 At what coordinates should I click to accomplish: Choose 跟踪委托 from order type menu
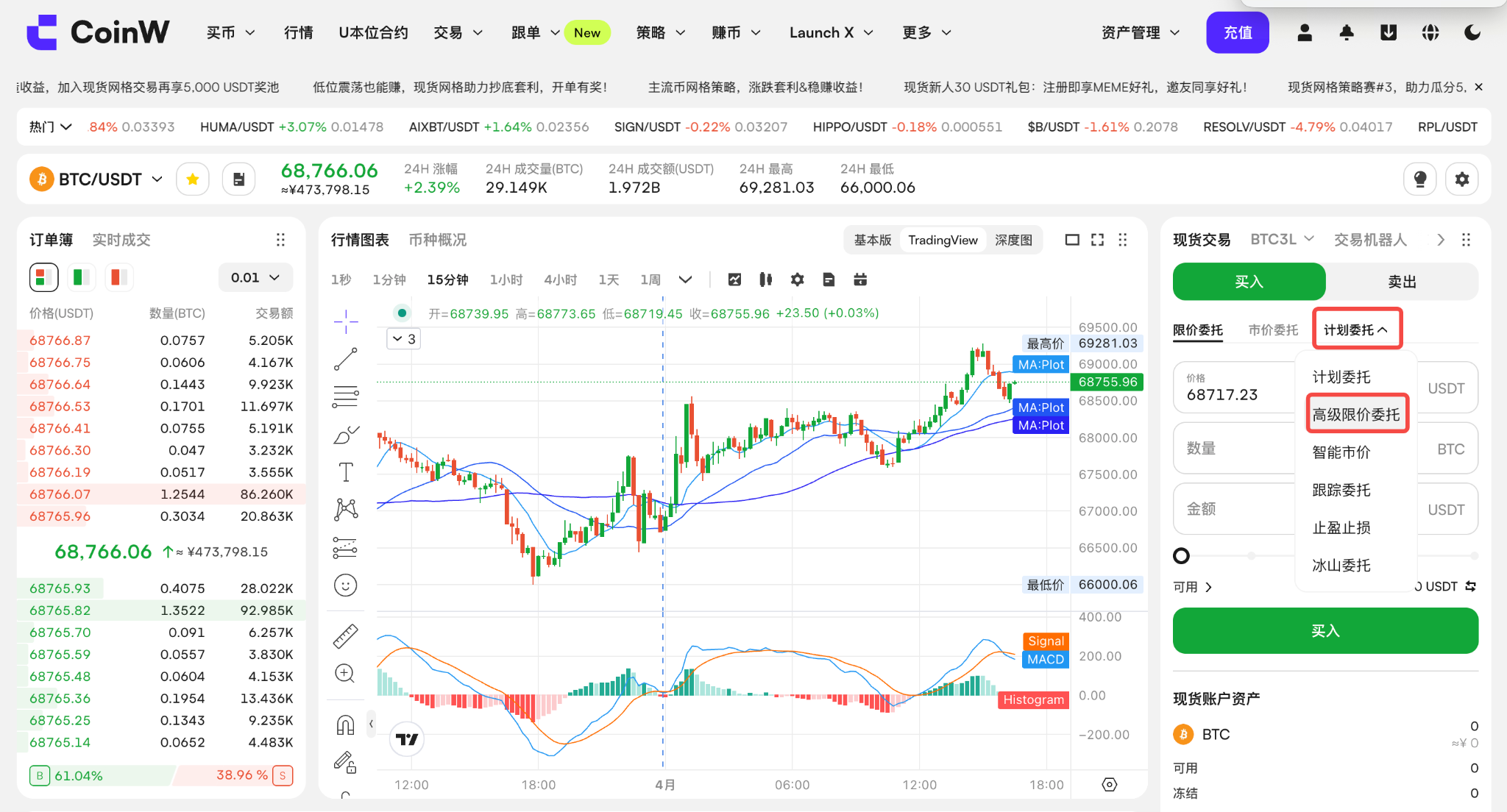pos(1341,490)
